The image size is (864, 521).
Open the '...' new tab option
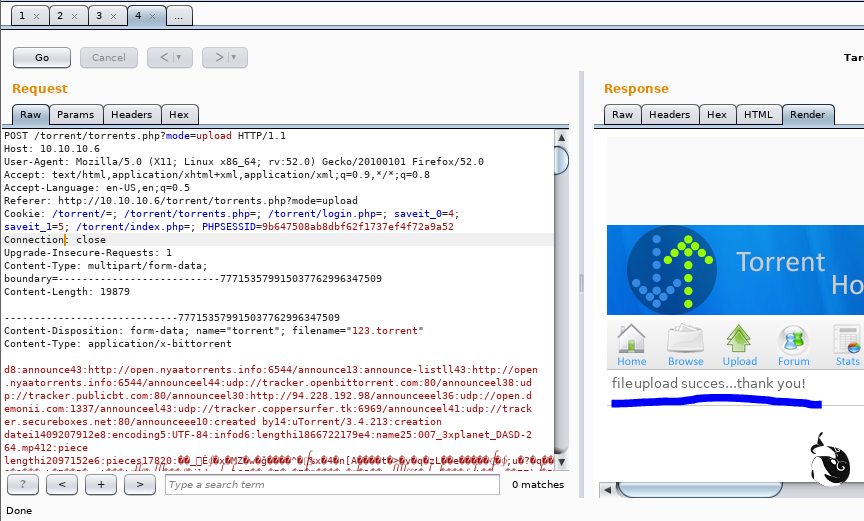(x=178, y=17)
